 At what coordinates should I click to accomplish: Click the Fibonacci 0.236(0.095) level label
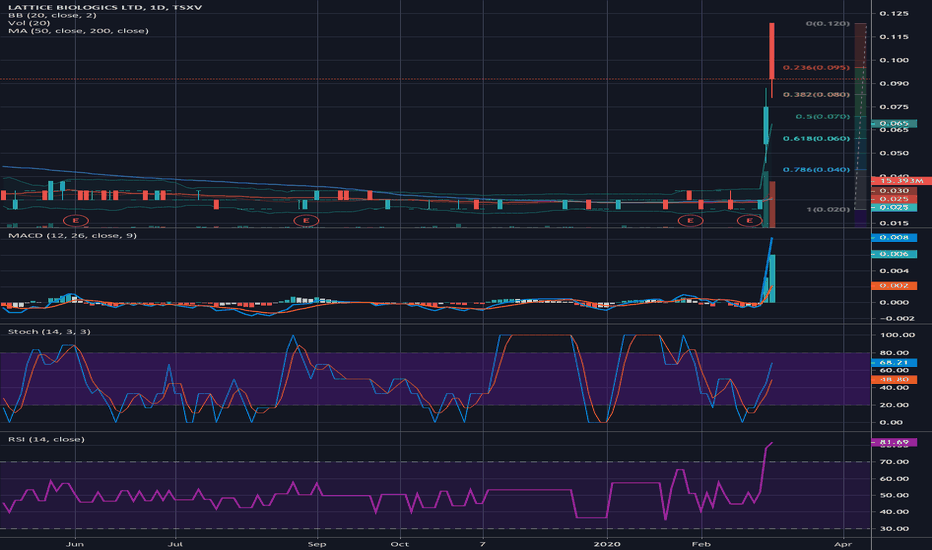pos(816,67)
